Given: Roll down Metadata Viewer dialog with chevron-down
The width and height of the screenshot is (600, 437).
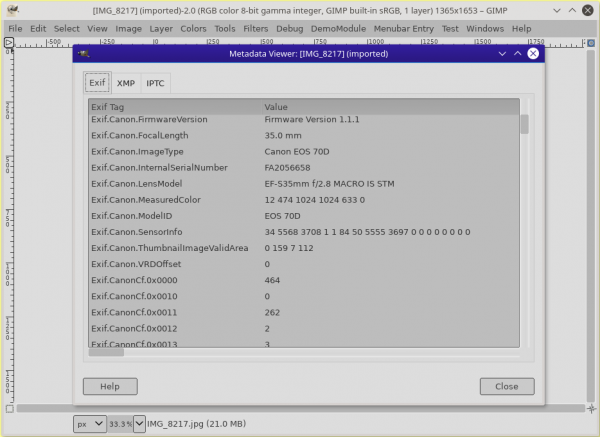Looking at the screenshot, I should click(502, 54).
